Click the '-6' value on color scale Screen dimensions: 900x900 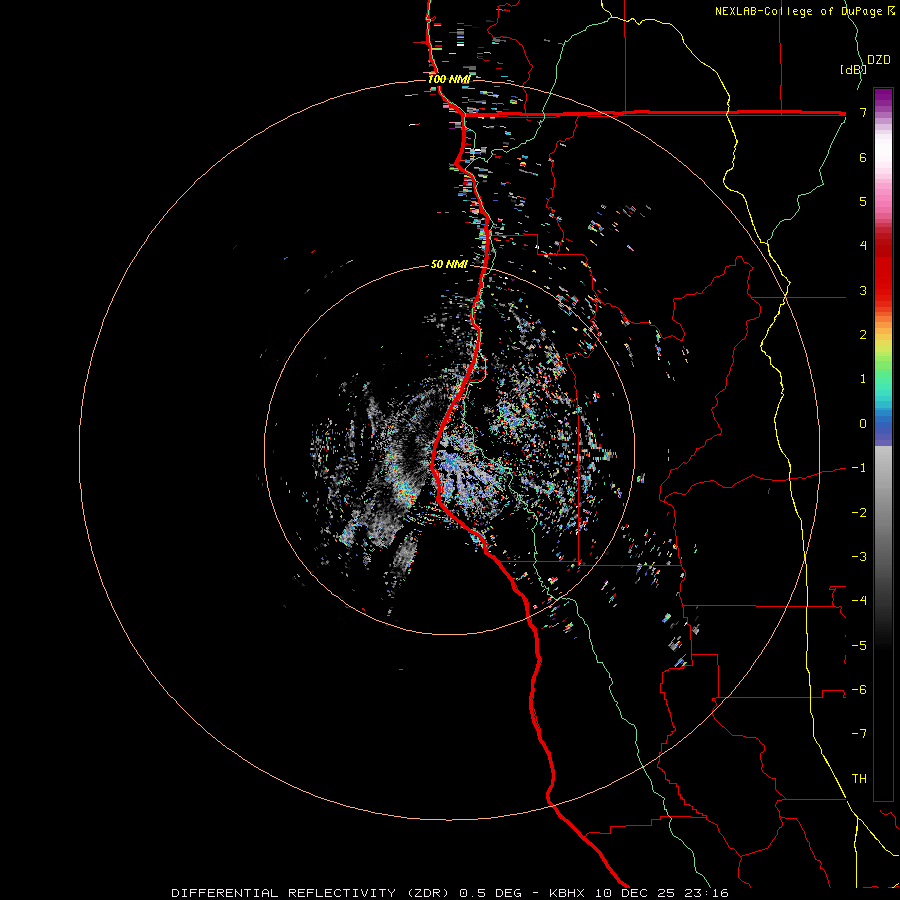[859, 690]
